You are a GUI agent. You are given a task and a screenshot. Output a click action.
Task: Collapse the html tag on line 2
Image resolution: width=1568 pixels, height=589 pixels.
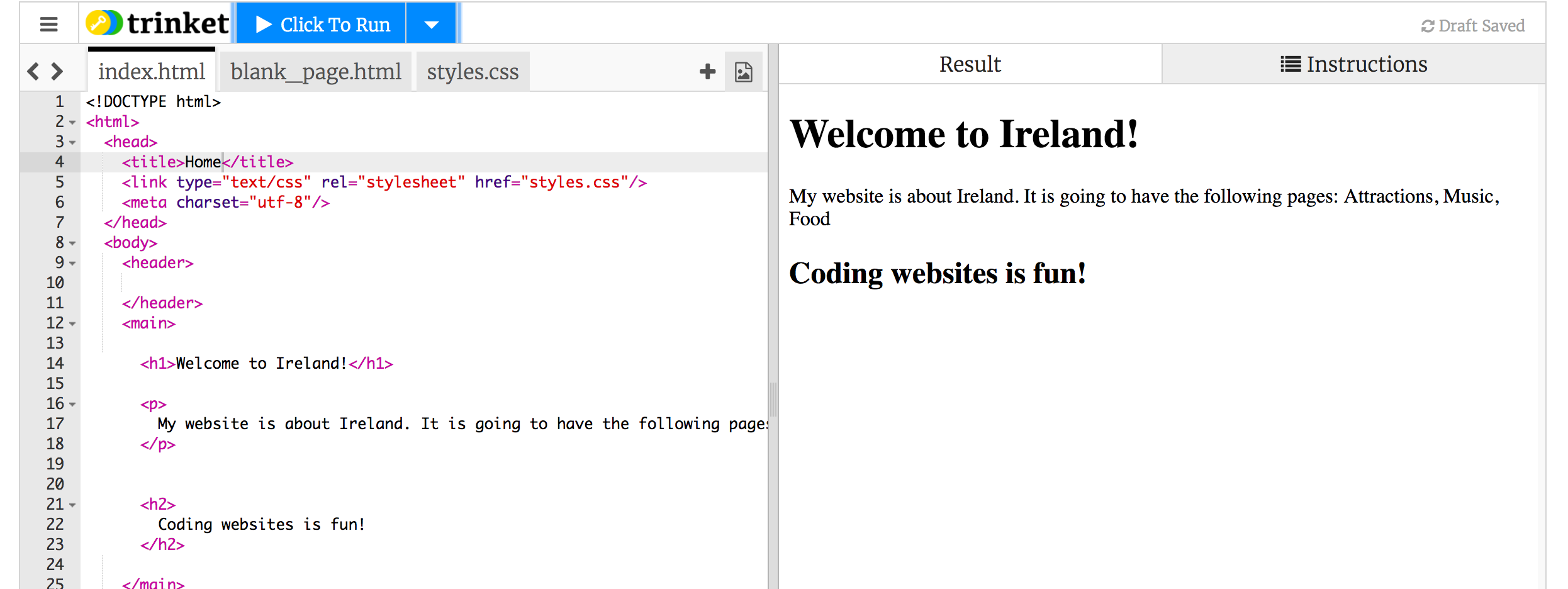click(72, 122)
